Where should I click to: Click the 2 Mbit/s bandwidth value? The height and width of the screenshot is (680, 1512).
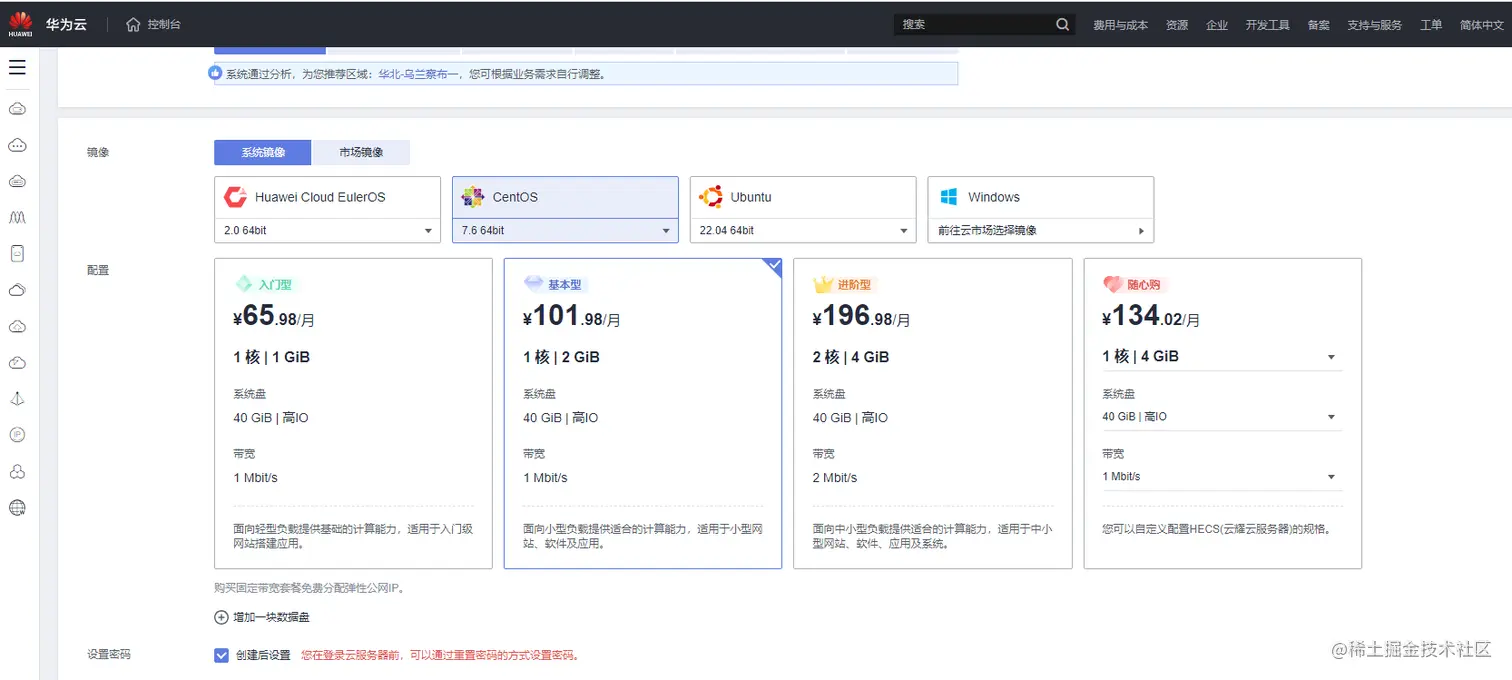(x=835, y=478)
